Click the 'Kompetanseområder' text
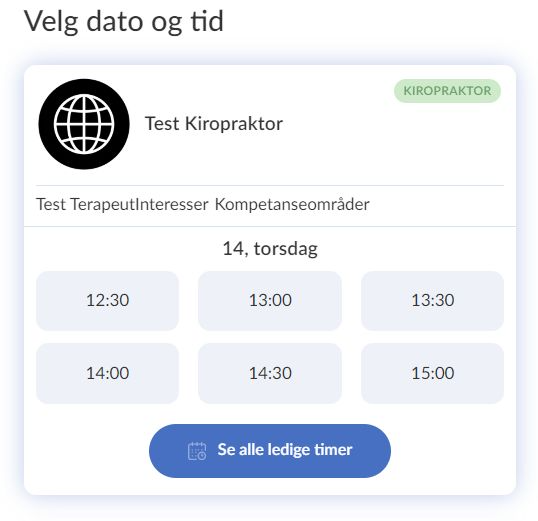Viewport: 538px width, 521px height. [292, 205]
